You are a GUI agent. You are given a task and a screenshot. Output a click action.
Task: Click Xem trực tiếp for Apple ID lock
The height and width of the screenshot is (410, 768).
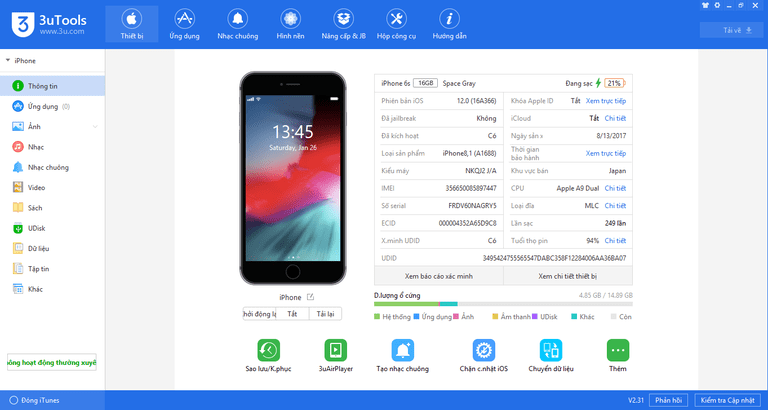click(x=606, y=101)
